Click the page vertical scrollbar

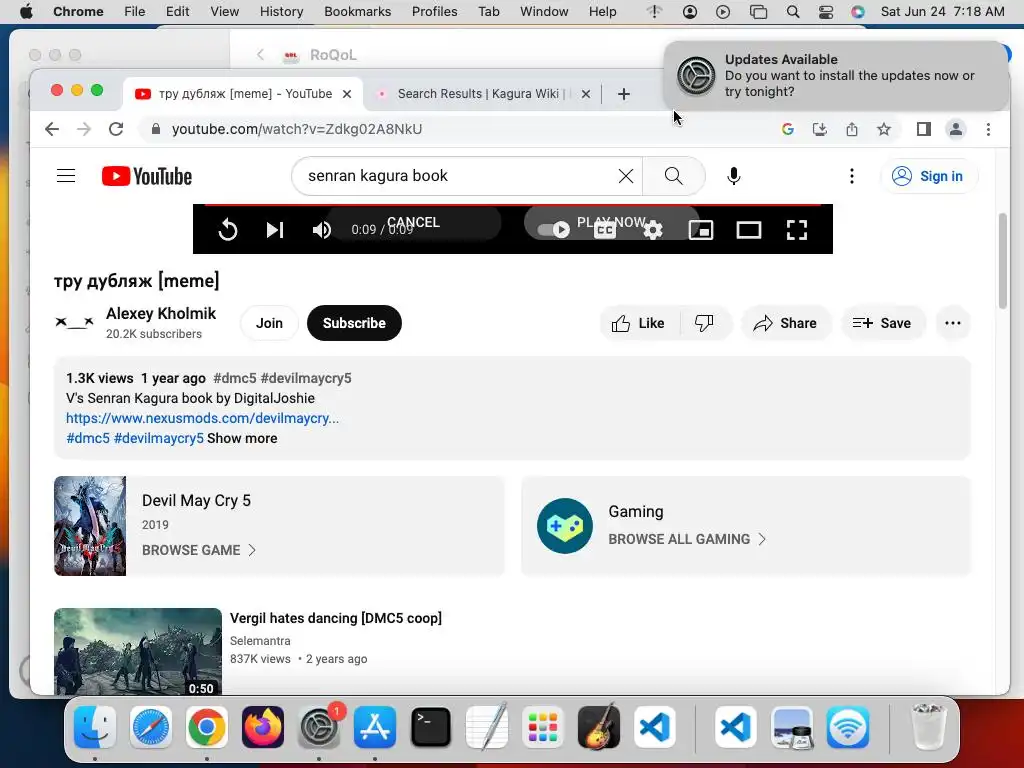coord(1003,261)
